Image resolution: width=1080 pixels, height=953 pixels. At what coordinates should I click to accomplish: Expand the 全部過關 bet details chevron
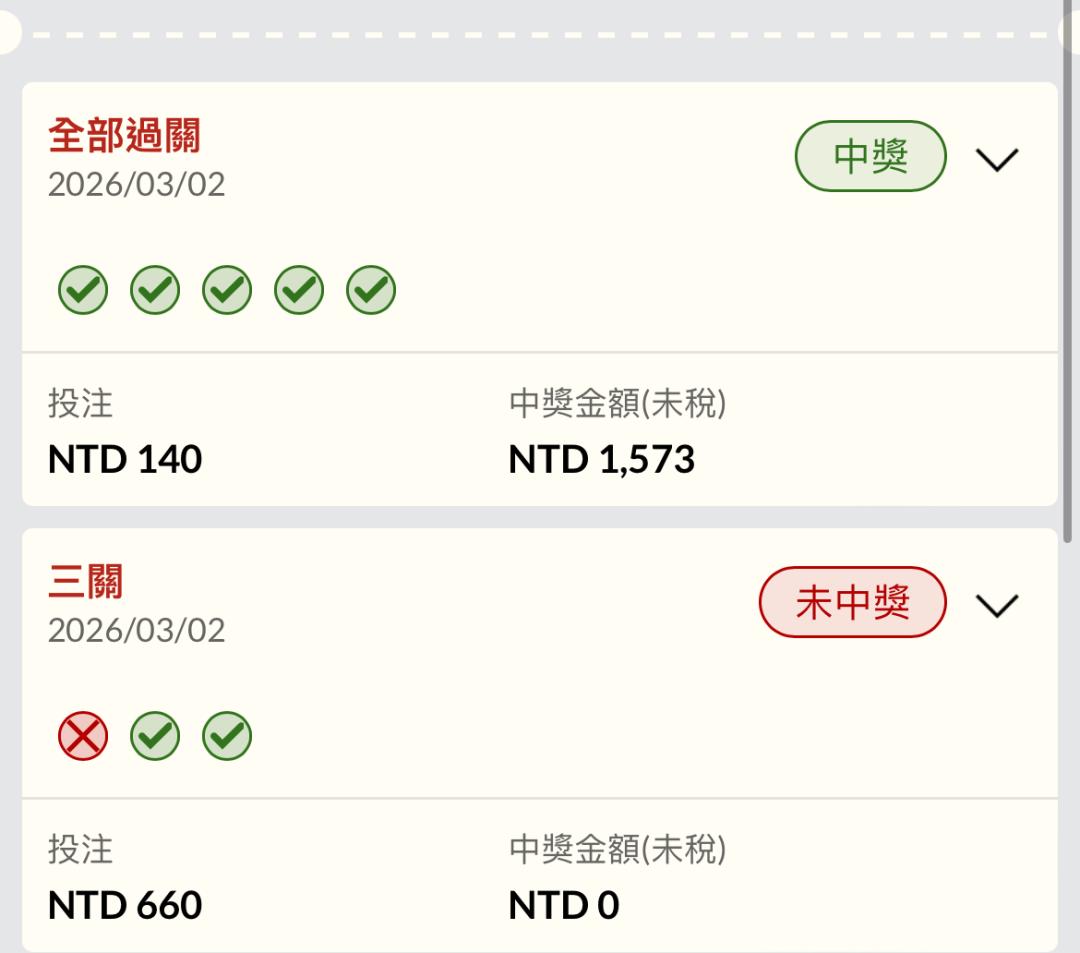(x=996, y=159)
